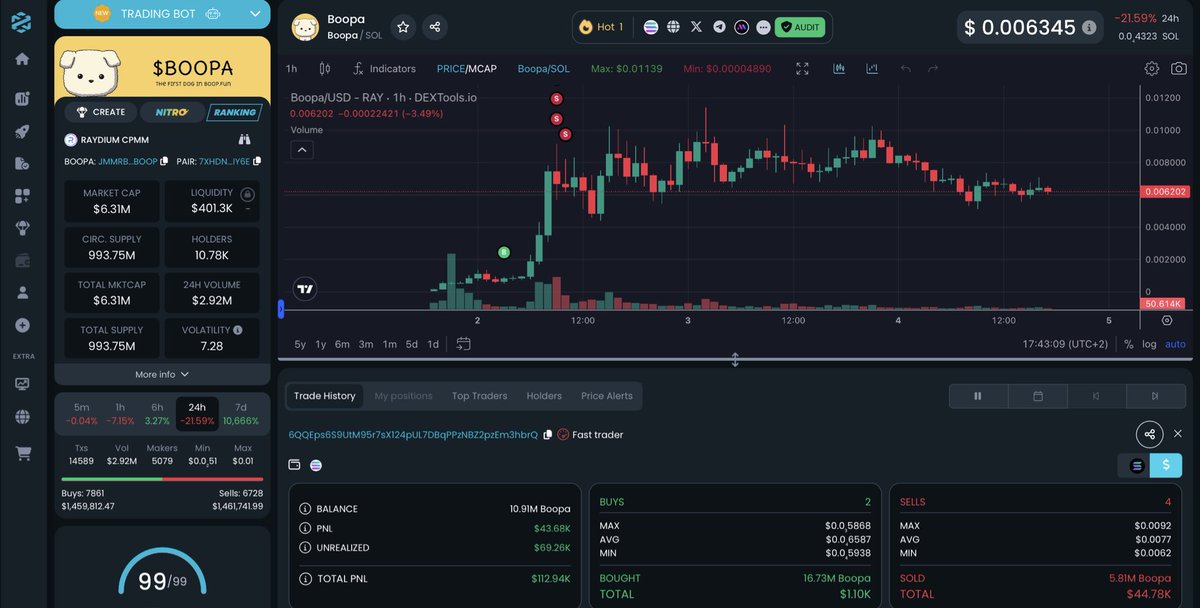
Task: Toggle between PRICE and MCAP view
Action: pos(466,69)
